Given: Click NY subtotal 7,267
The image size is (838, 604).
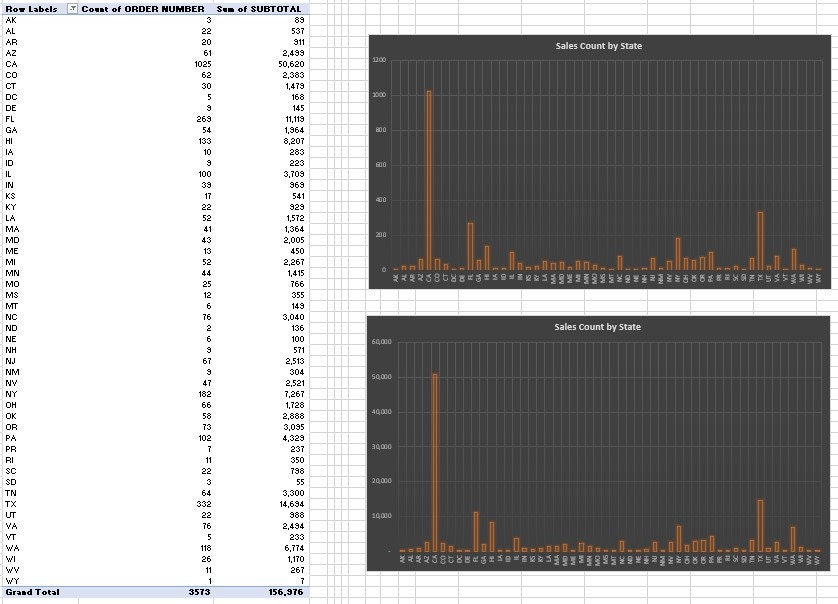Looking at the screenshot, I should coord(294,394).
